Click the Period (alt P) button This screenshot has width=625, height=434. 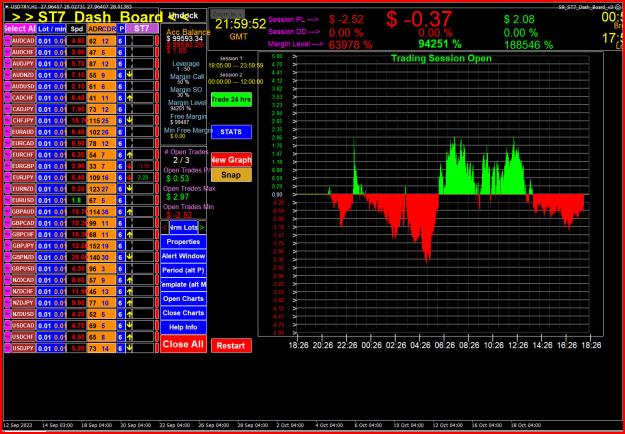pos(183,270)
